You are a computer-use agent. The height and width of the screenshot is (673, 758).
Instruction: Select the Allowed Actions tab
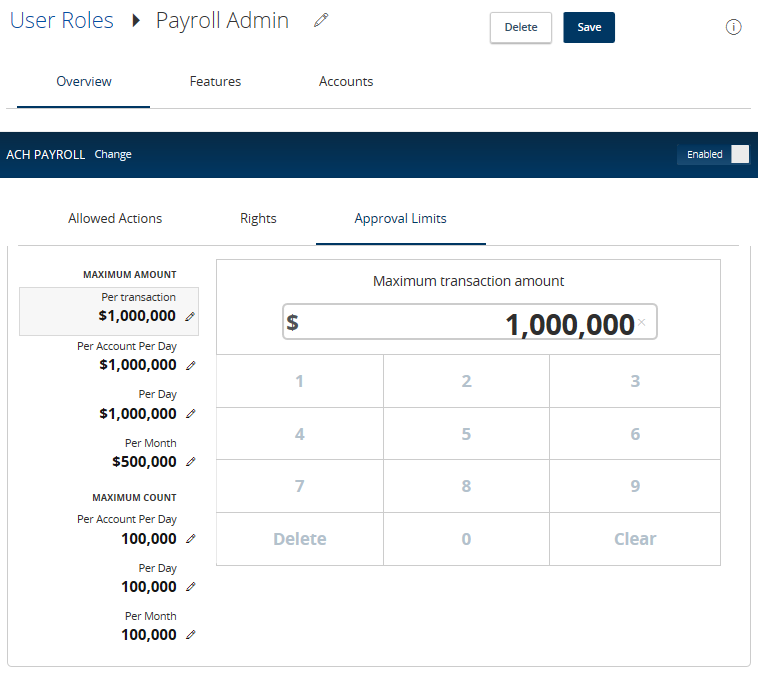click(115, 219)
